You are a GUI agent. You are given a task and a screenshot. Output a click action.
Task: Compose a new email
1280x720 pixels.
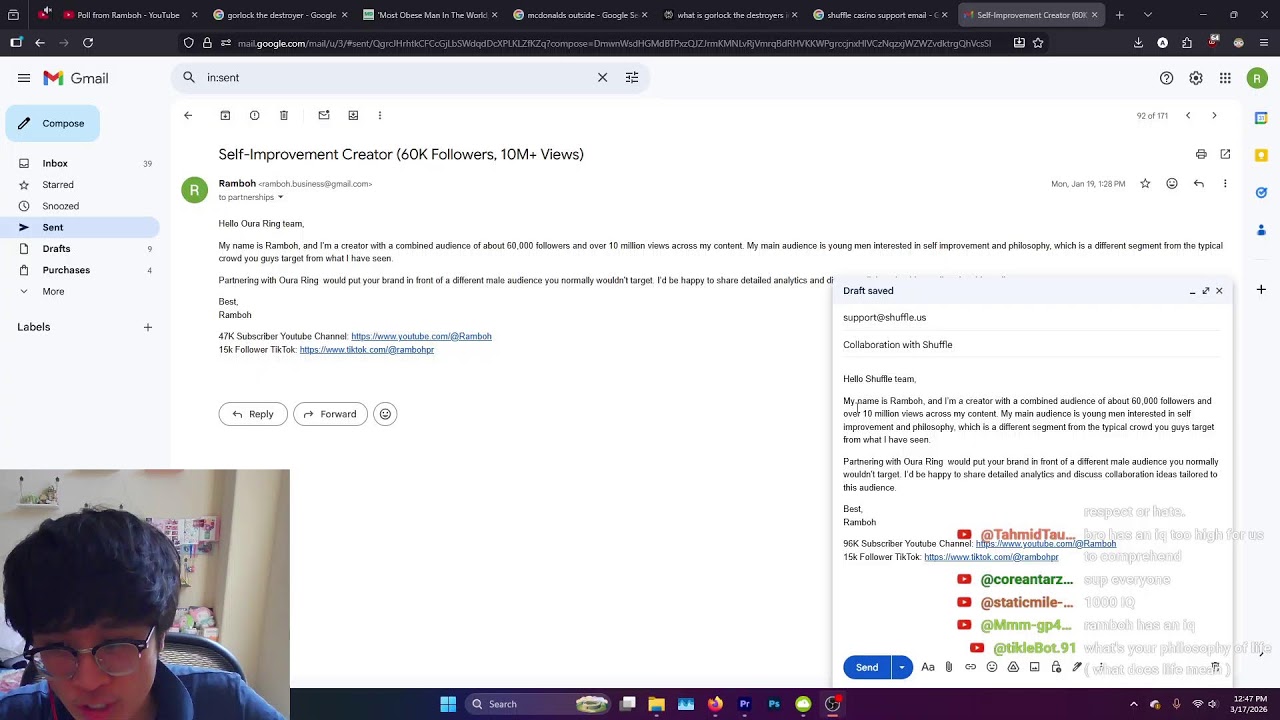52,124
